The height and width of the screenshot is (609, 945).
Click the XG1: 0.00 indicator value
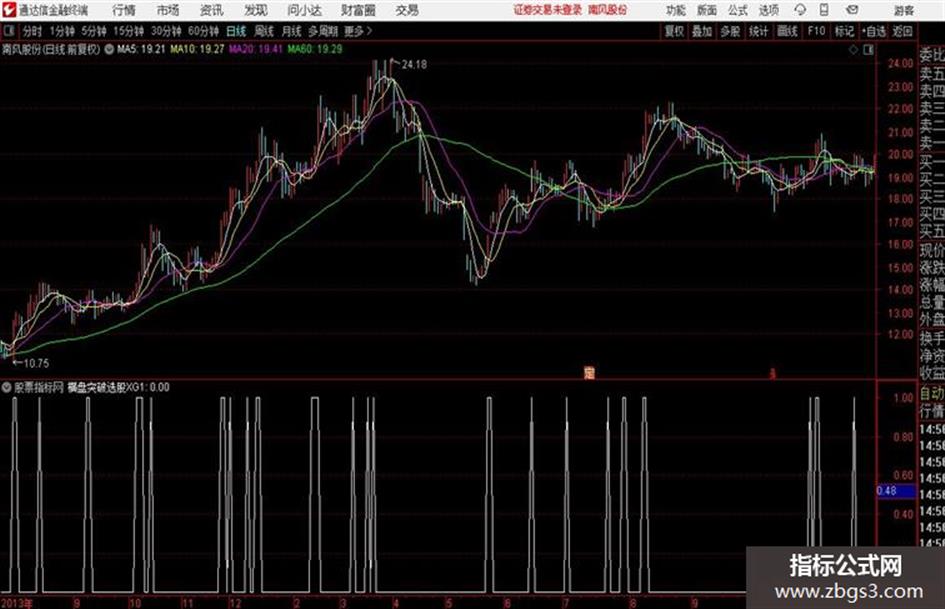click(148, 387)
